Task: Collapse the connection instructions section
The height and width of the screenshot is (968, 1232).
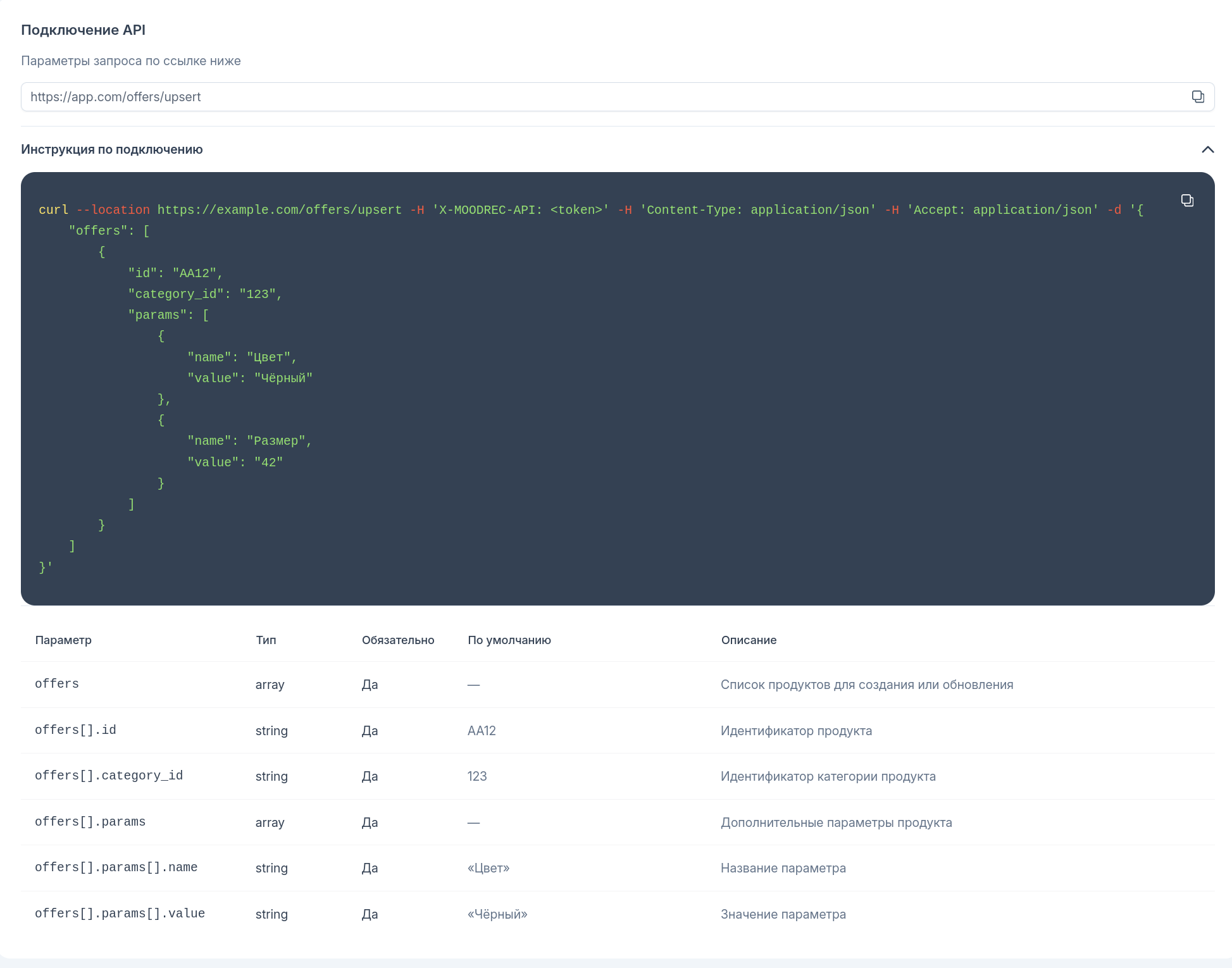Action: (1207, 149)
